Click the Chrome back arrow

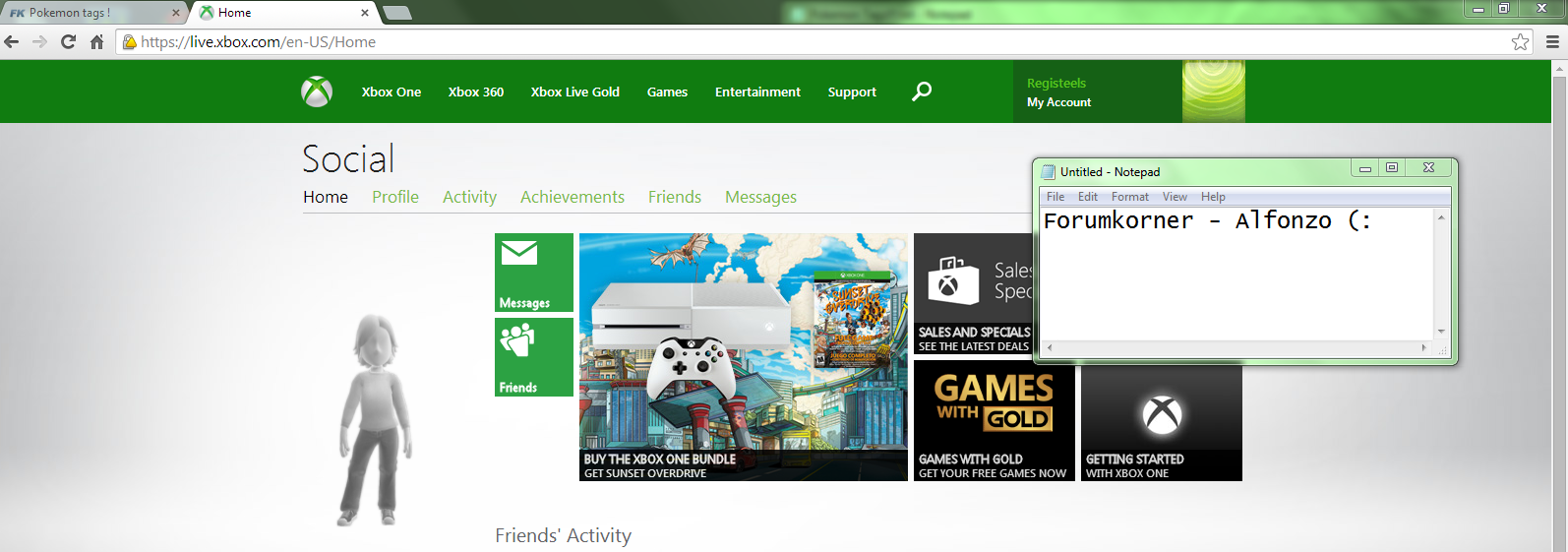(12, 41)
